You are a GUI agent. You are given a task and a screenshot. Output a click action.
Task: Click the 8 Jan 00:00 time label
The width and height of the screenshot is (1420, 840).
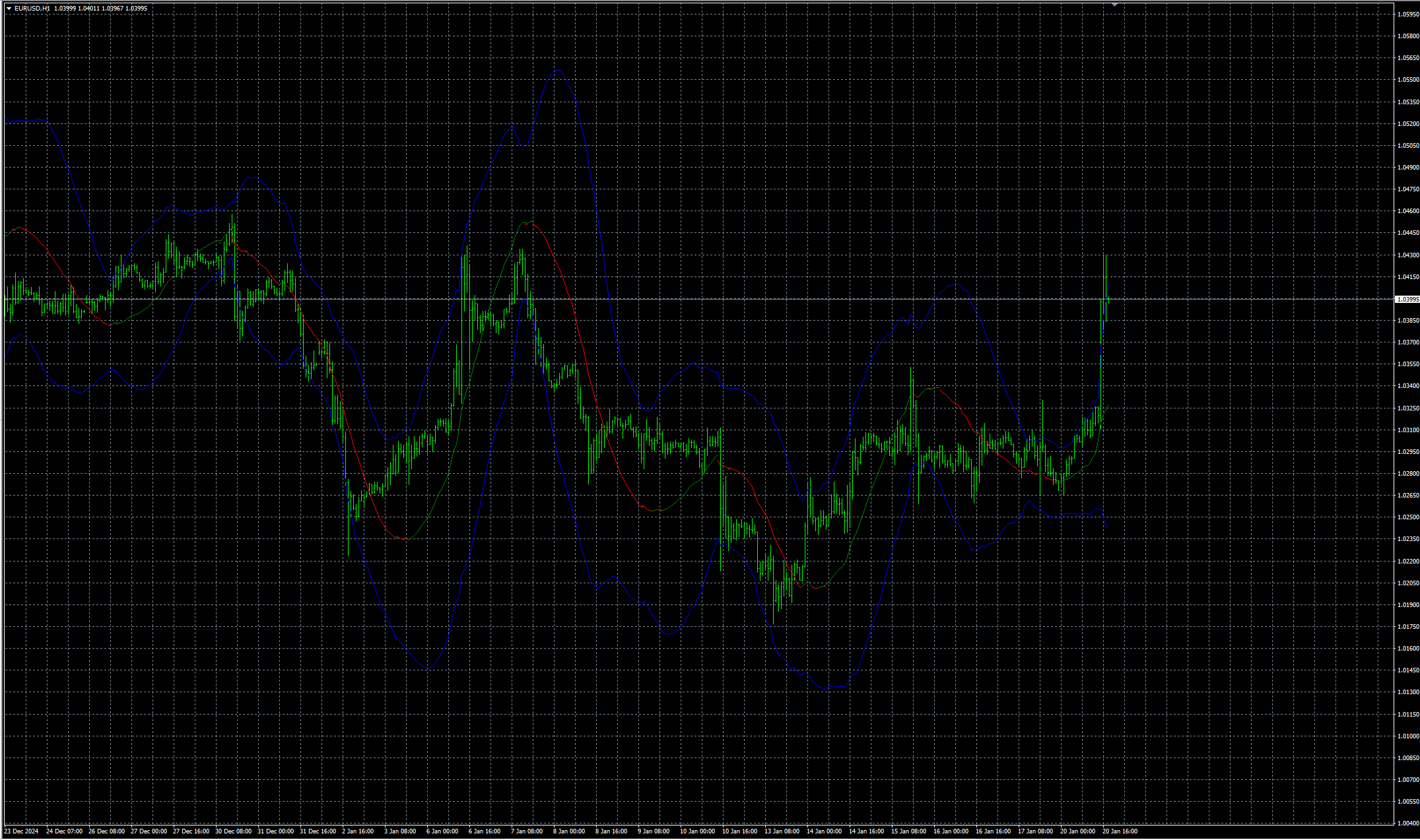coord(569,831)
